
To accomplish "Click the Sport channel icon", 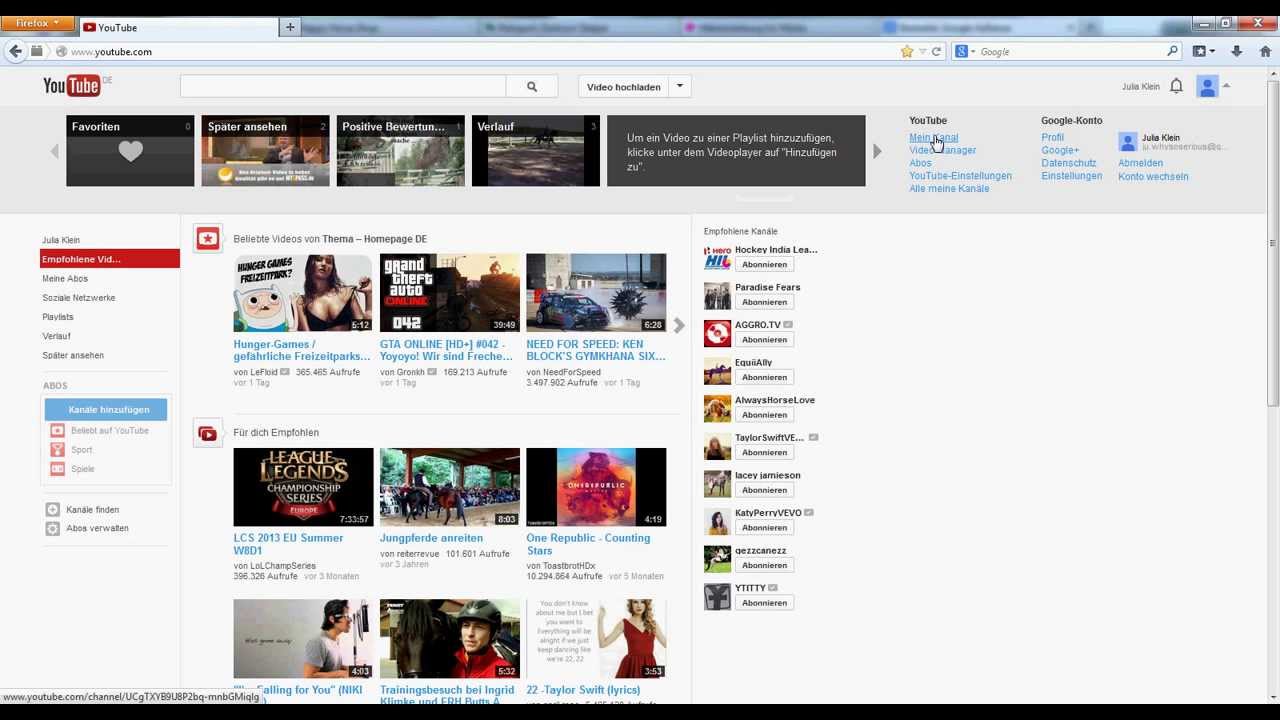I will [x=57, y=450].
